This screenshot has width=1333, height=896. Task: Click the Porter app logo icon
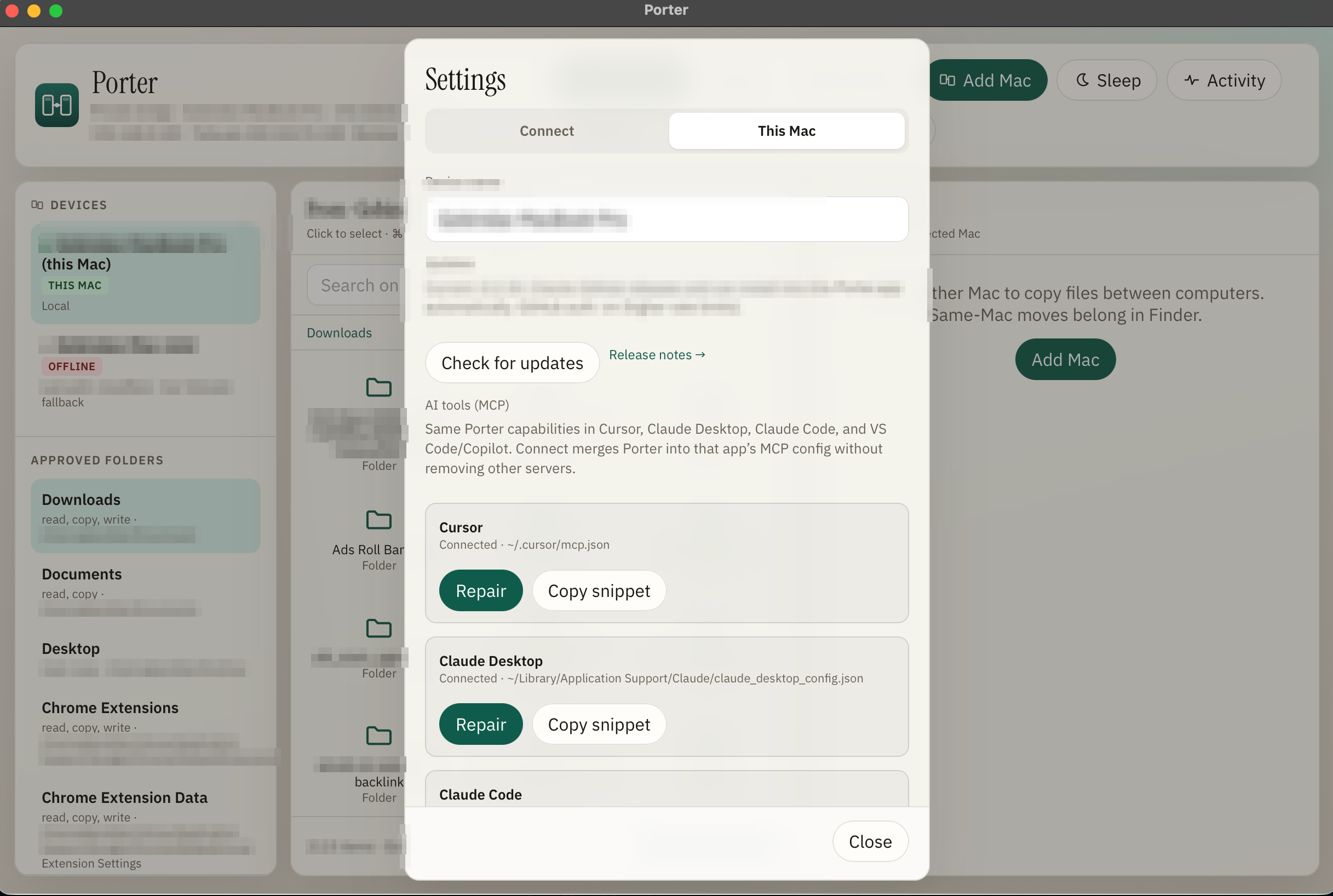(x=56, y=105)
